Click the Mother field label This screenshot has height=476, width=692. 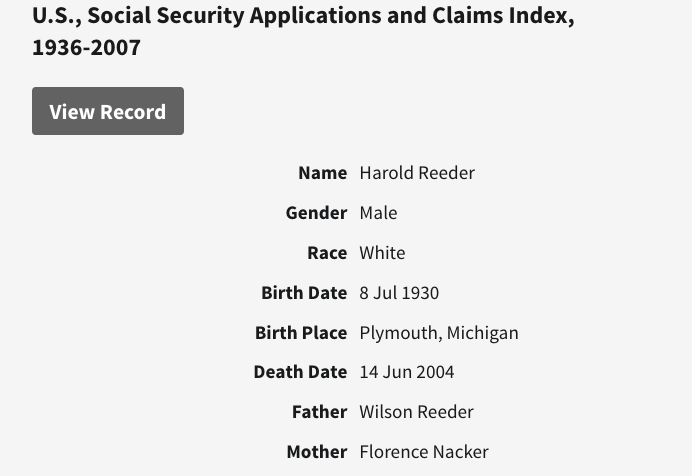(x=316, y=452)
